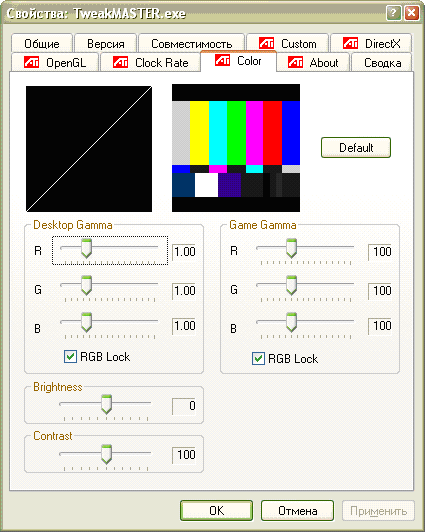This screenshot has height=532, width=425.
Task: Click the help question mark in title bar
Action: click(393, 13)
